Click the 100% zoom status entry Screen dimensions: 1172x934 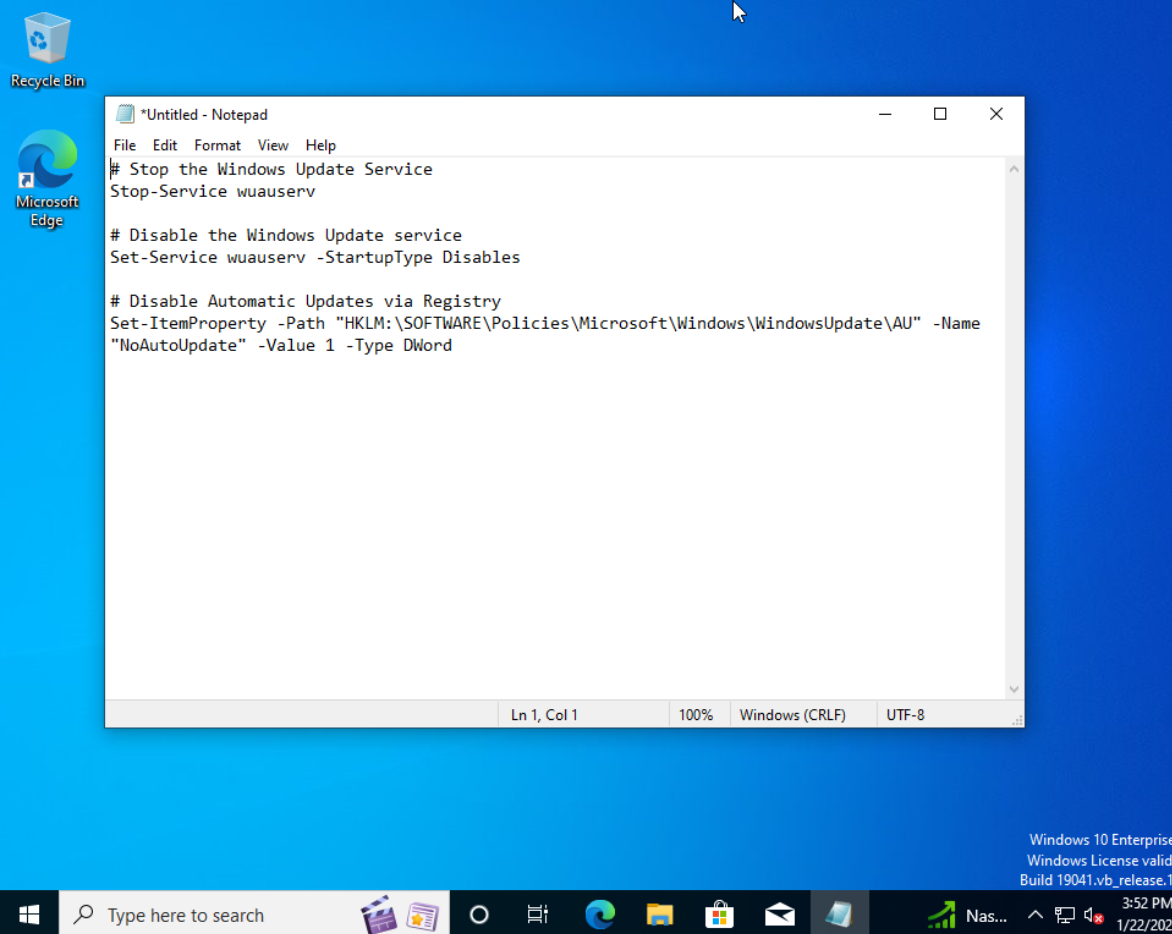(x=696, y=715)
